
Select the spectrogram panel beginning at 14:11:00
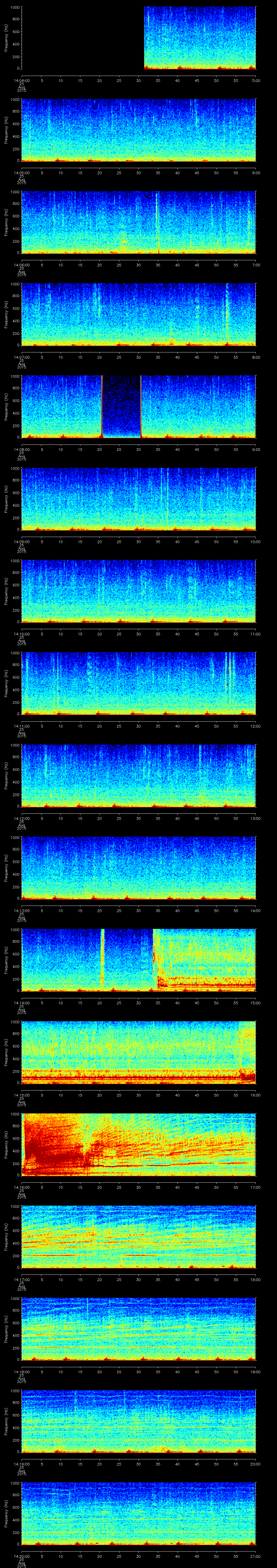[139, 683]
